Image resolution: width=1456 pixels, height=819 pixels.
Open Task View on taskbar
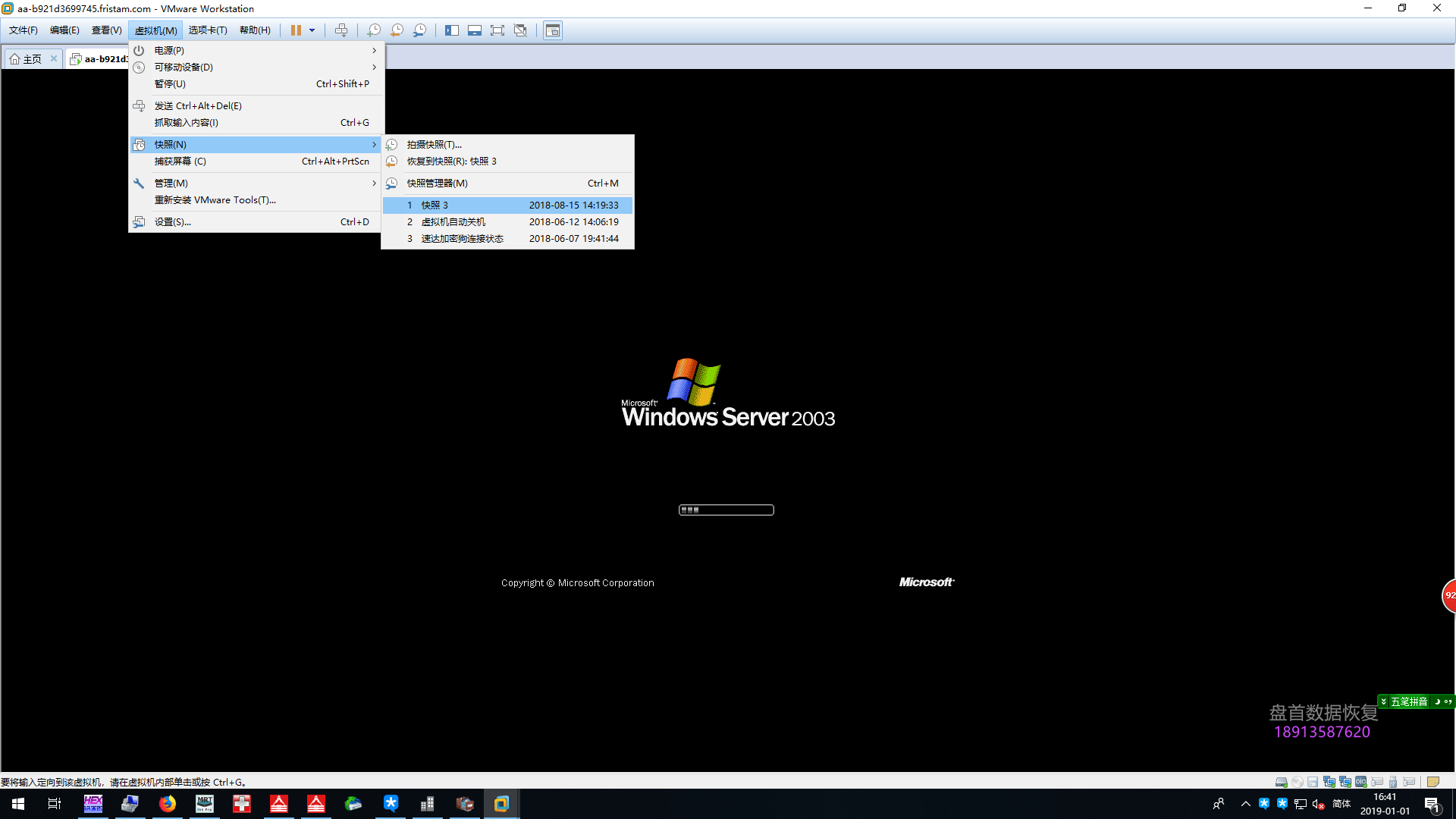(x=55, y=804)
